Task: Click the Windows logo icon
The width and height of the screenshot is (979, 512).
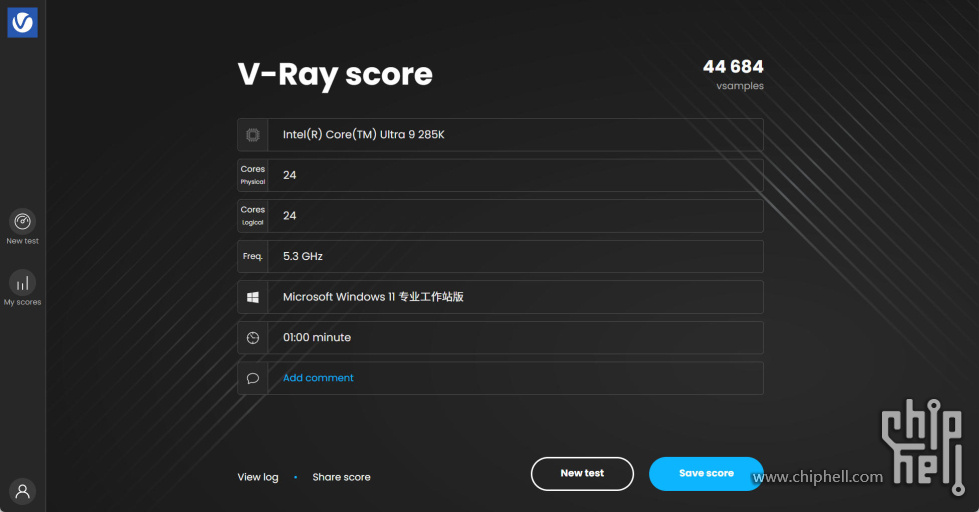Action: click(x=253, y=297)
